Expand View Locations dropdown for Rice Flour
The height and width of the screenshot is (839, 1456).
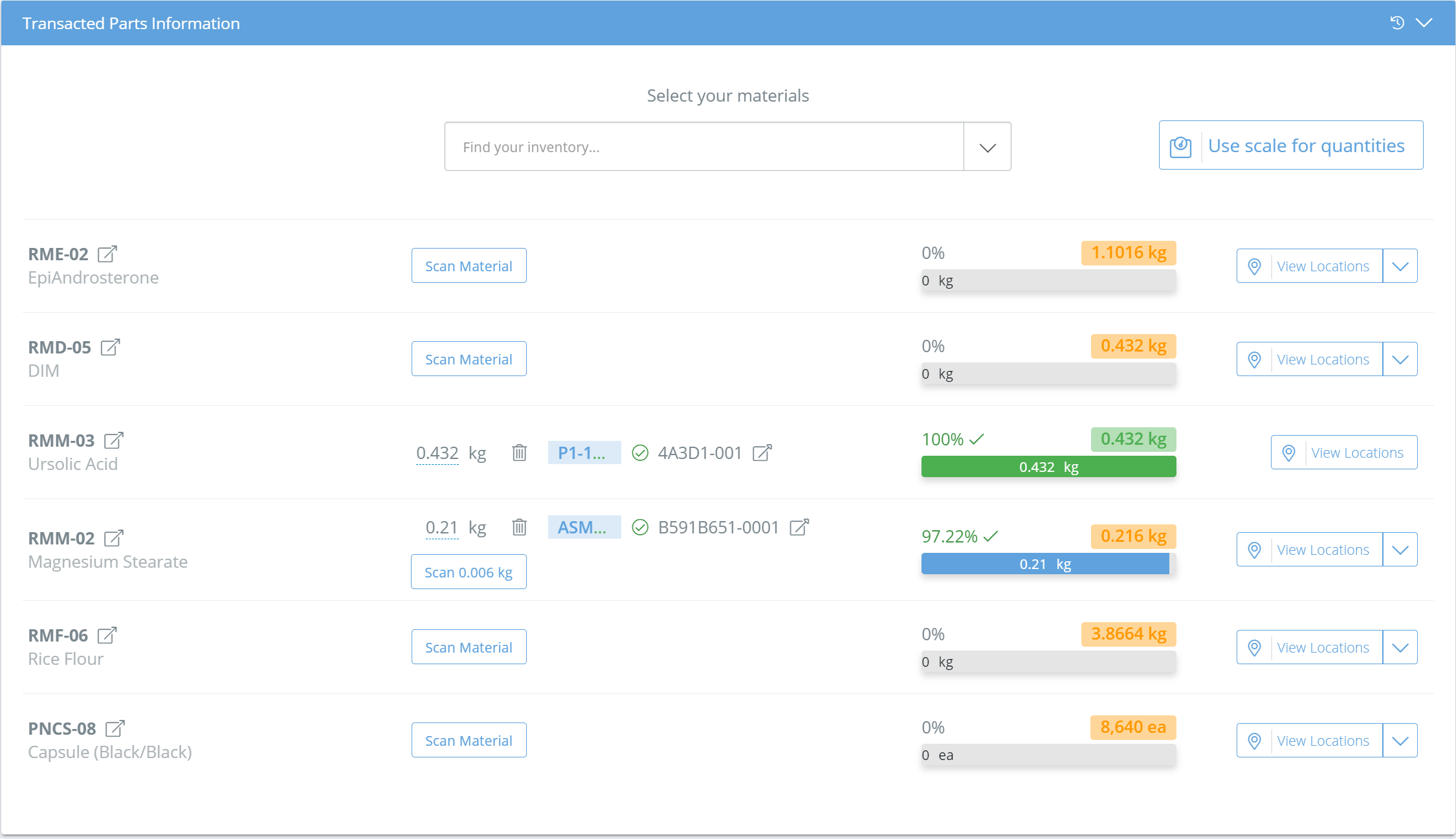click(x=1400, y=647)
